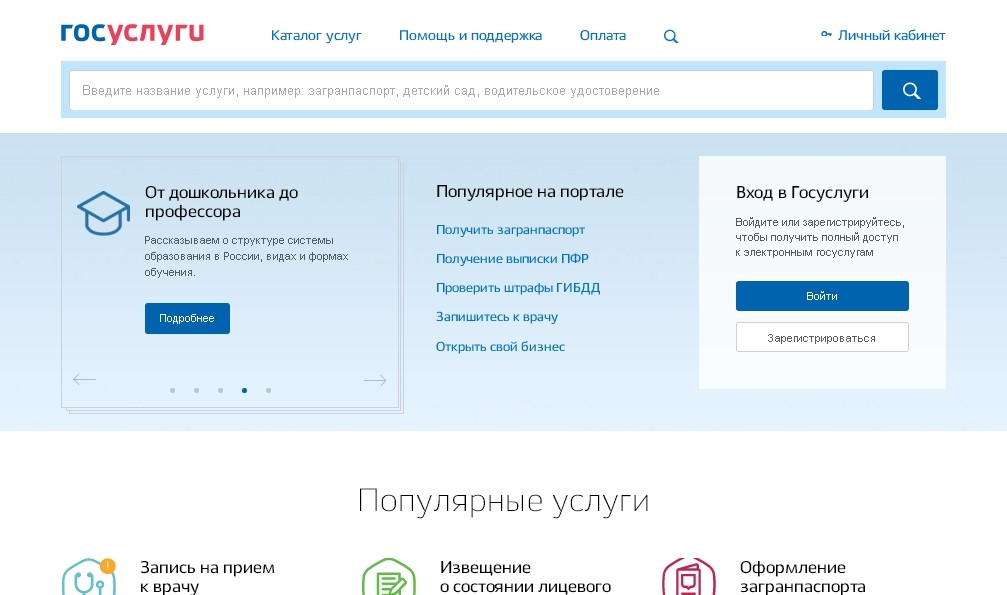Click 'Вход в Госуслуги' heading
The width and height of the screenshot is (1007, 595).
(x=802, y=192)
